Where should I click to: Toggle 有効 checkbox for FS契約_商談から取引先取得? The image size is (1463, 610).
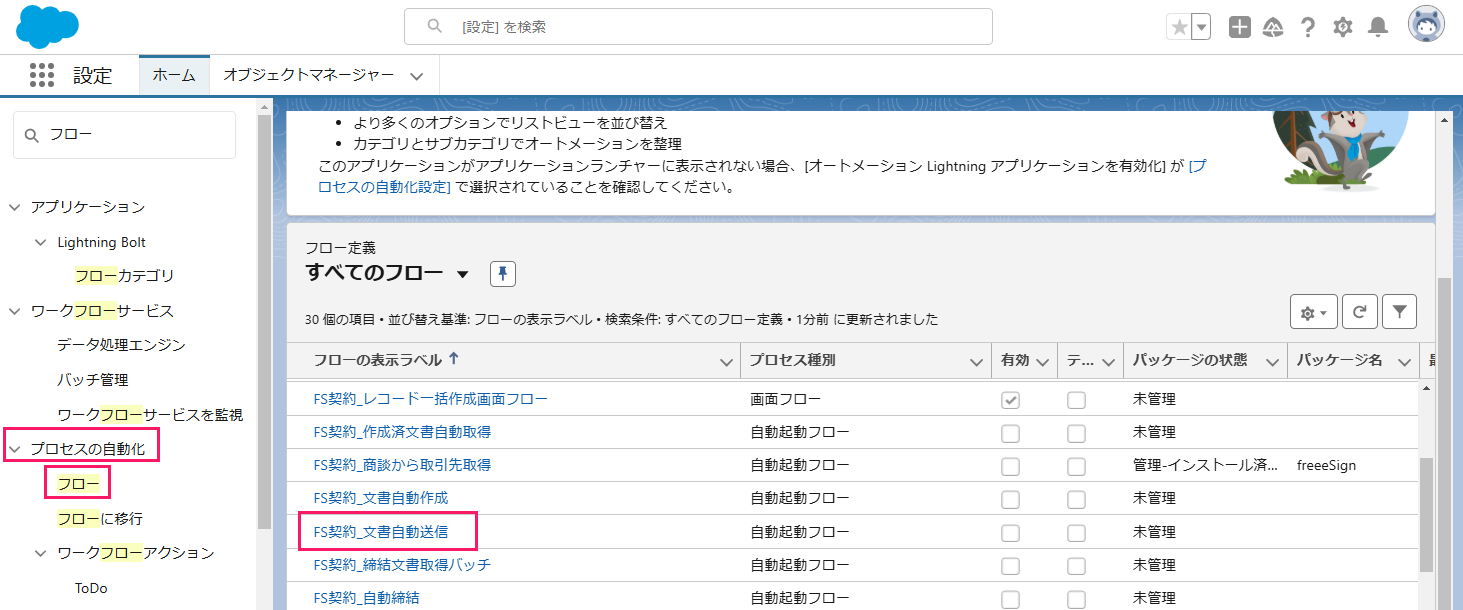tap(1011, 466)
